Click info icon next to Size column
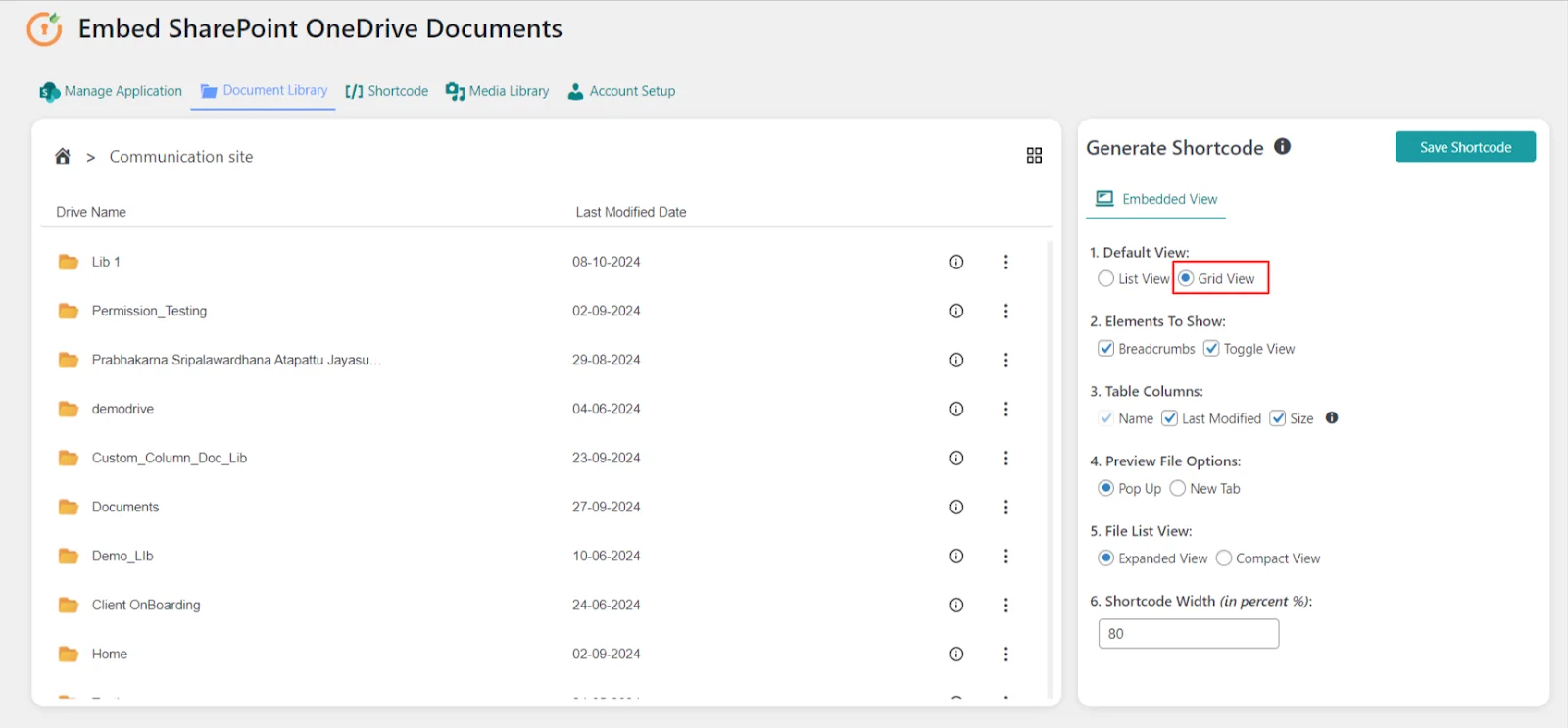 pyautogui.click(x=1332, y=417)
